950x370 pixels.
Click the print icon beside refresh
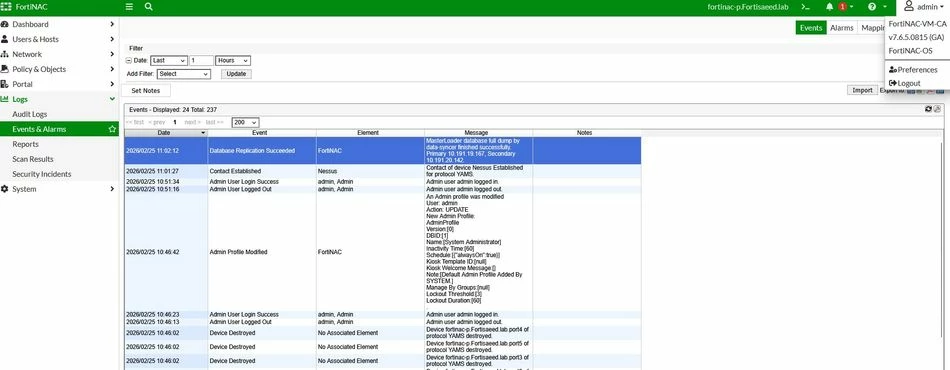click(937, 109)
